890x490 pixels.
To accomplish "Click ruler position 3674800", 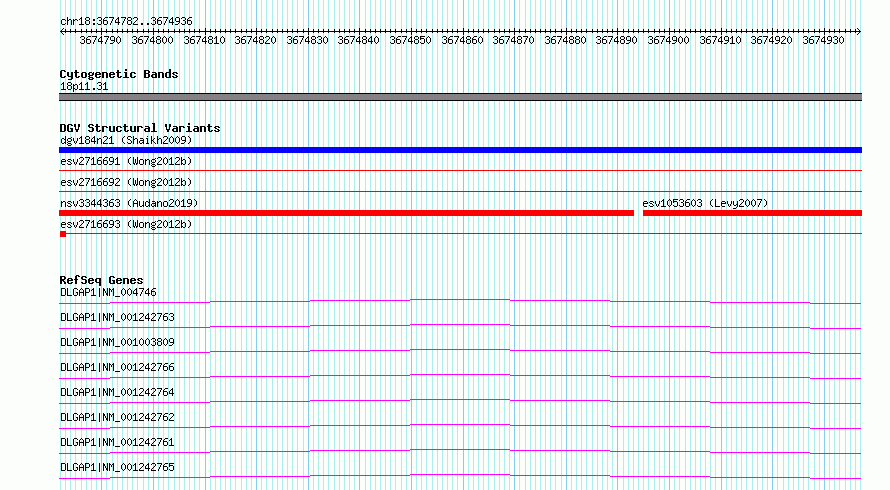I will tap(152, 40).
